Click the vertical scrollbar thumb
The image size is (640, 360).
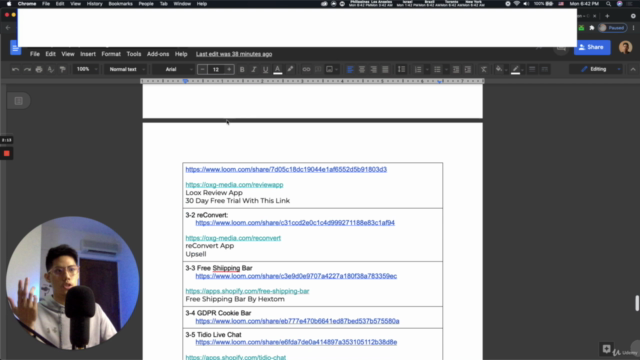tap(637, 303)
